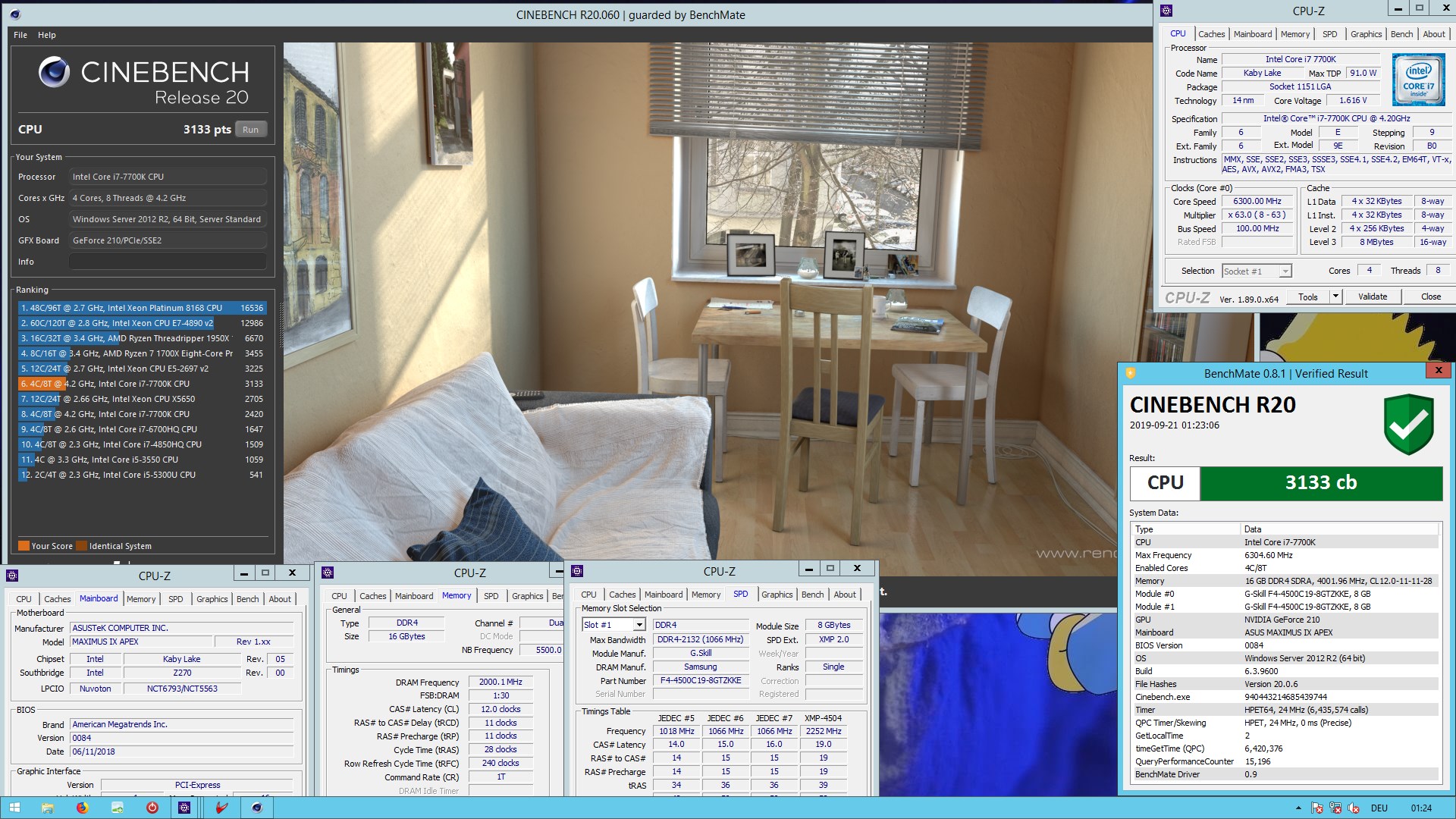This screenshot has height=819, width=1456.
Task: Click the MAXIMUS IX APEX model field
Action: pyautogui.click(x=141, y=642)
